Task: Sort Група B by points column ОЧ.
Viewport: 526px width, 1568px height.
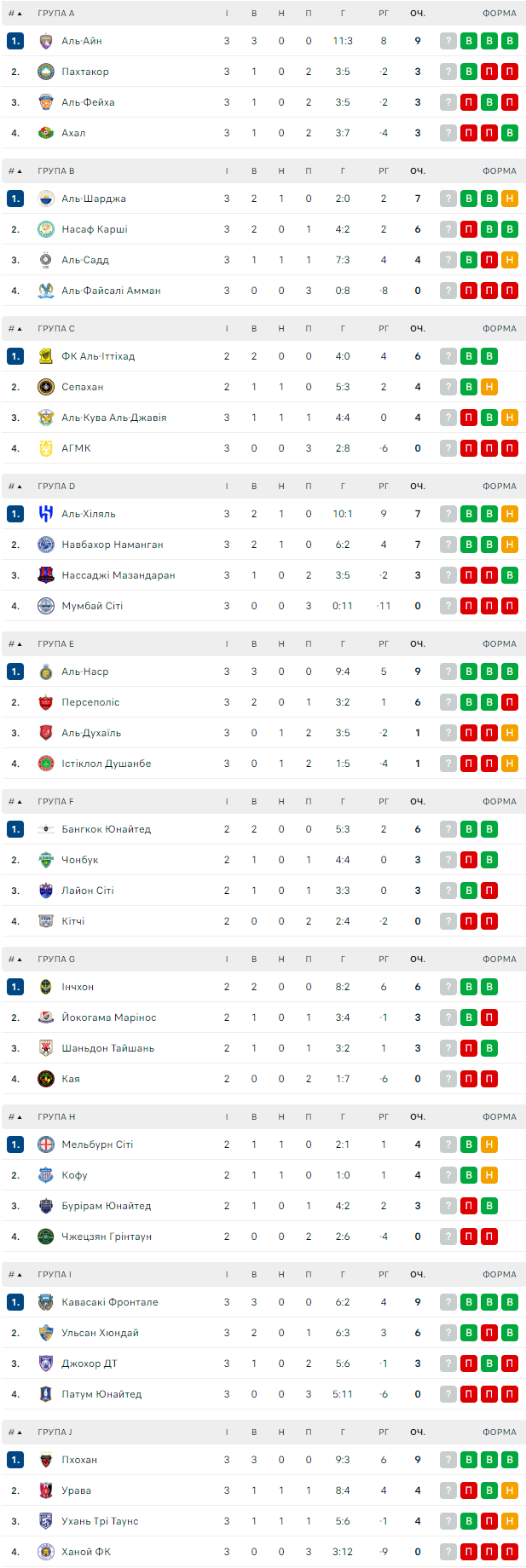Action: 418,171
